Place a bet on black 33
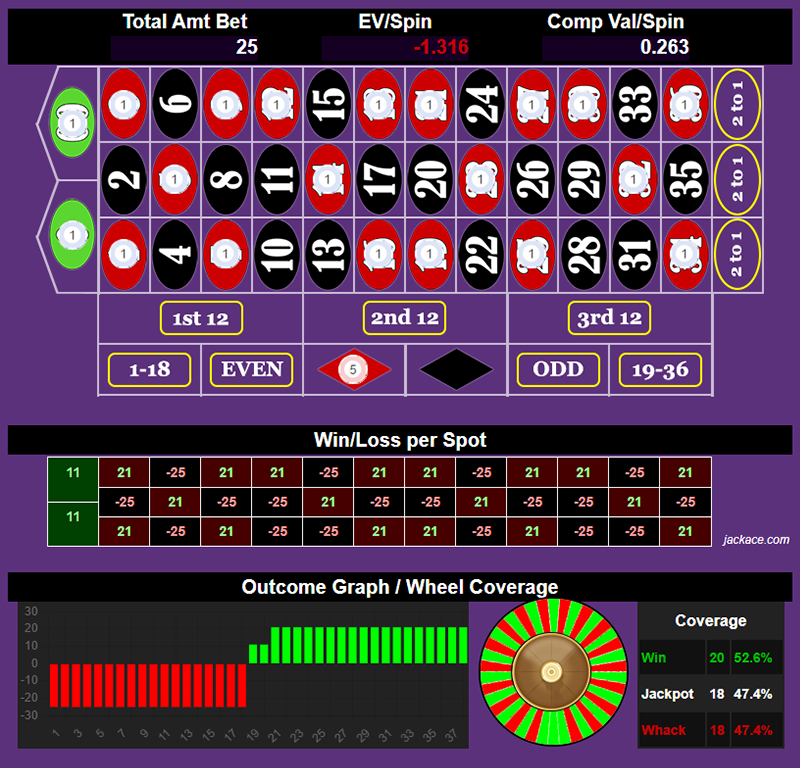 (634, 104)
